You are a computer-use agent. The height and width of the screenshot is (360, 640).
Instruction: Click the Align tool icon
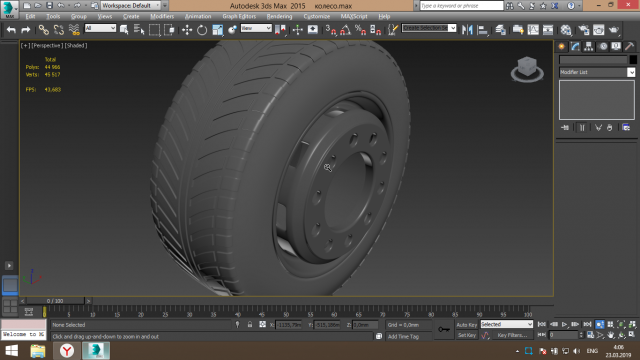tap(482, 30)
